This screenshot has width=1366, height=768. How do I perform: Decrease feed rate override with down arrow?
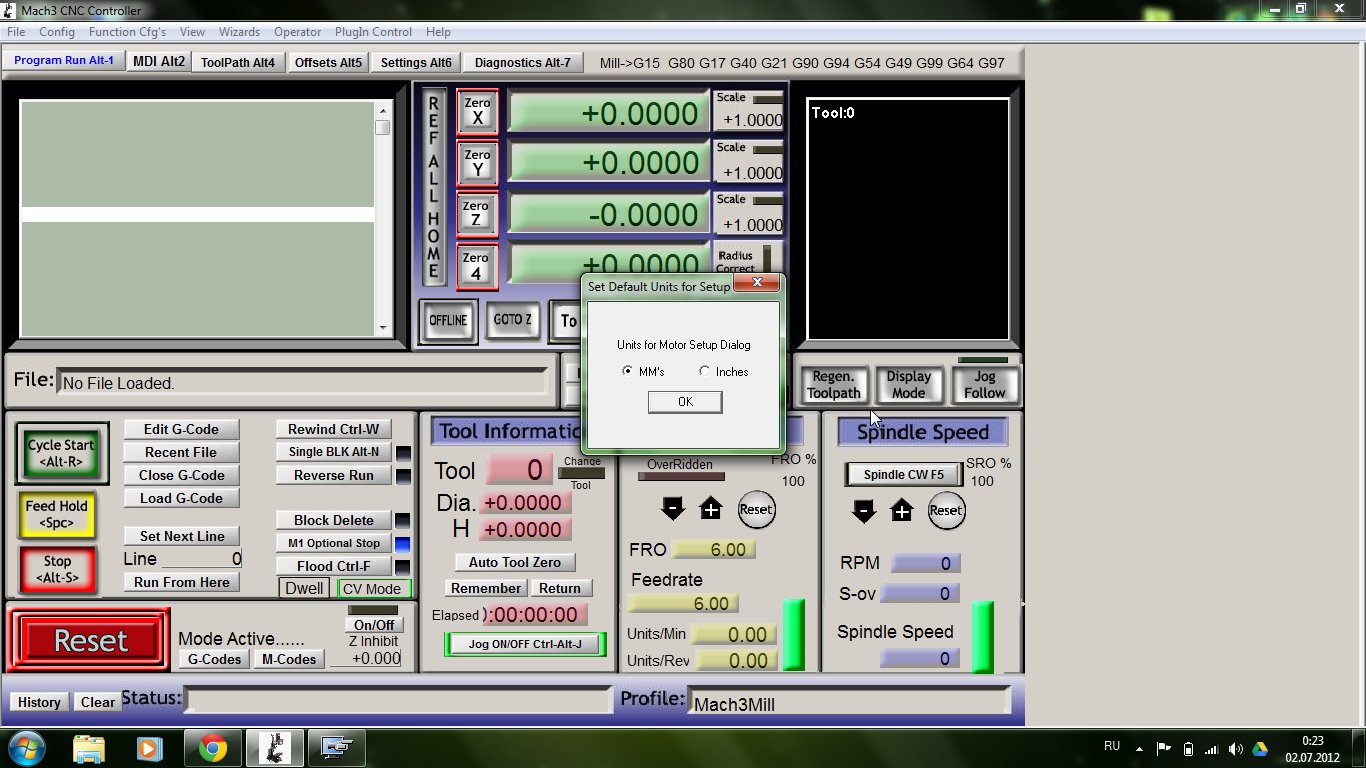(x=673, y=510)
